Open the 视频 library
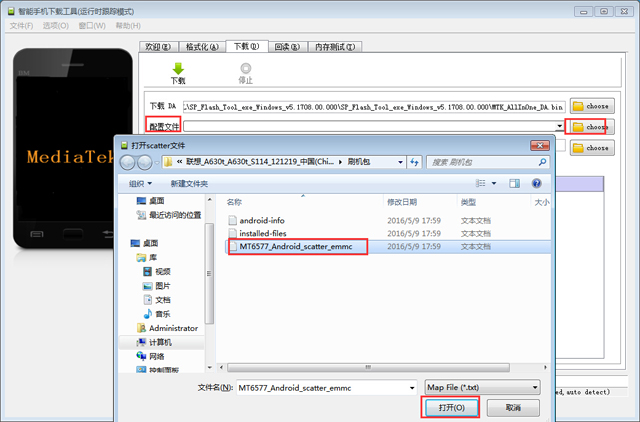The image size is (640, 422). [x=162, y=271]
